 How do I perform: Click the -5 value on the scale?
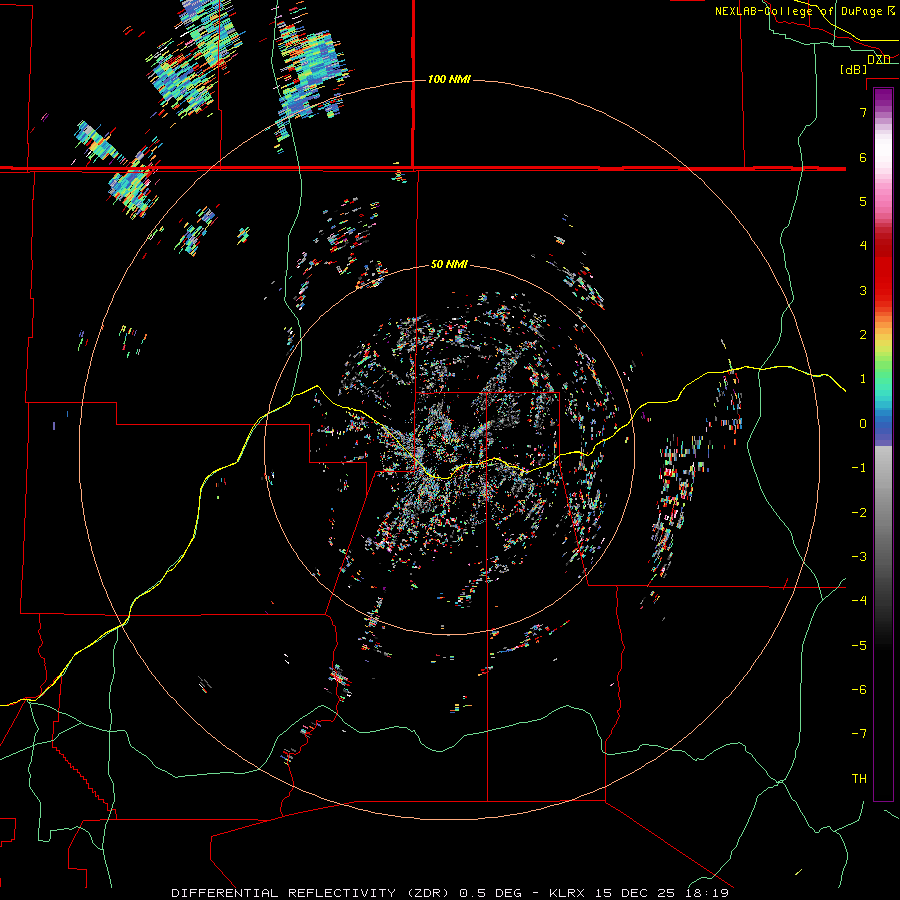pos(859,645)
